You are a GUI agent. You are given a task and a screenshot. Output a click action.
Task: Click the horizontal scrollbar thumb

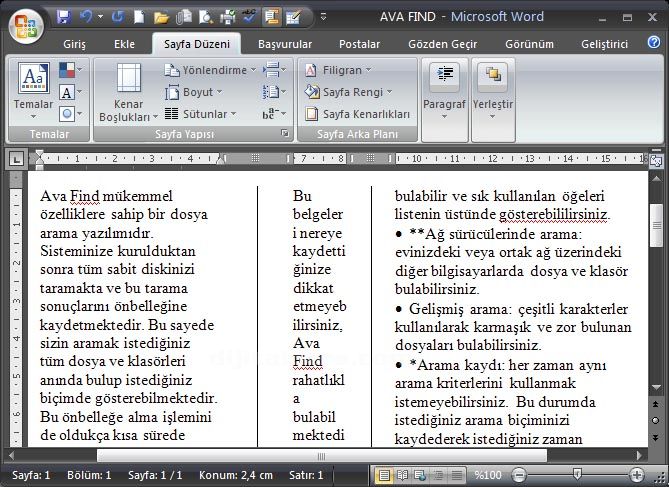[x=322, y=455]
